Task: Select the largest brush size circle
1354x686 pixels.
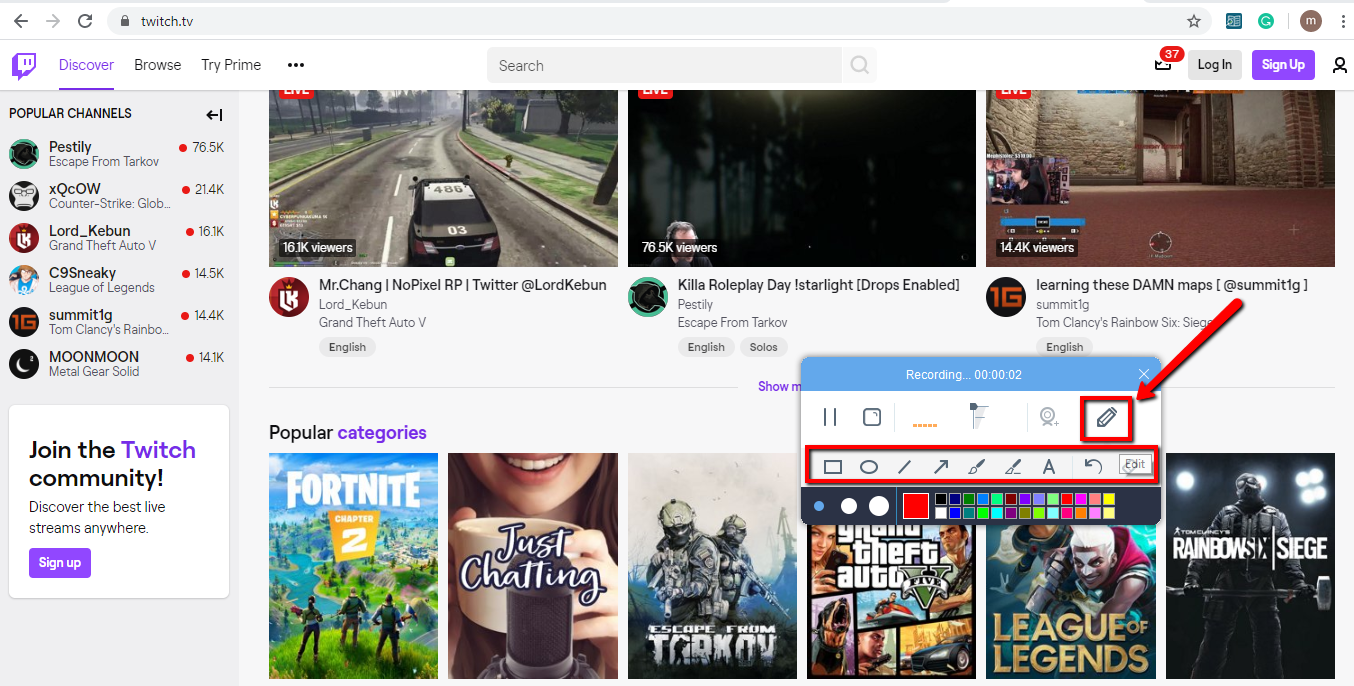Action: click(x=878, y=506)
